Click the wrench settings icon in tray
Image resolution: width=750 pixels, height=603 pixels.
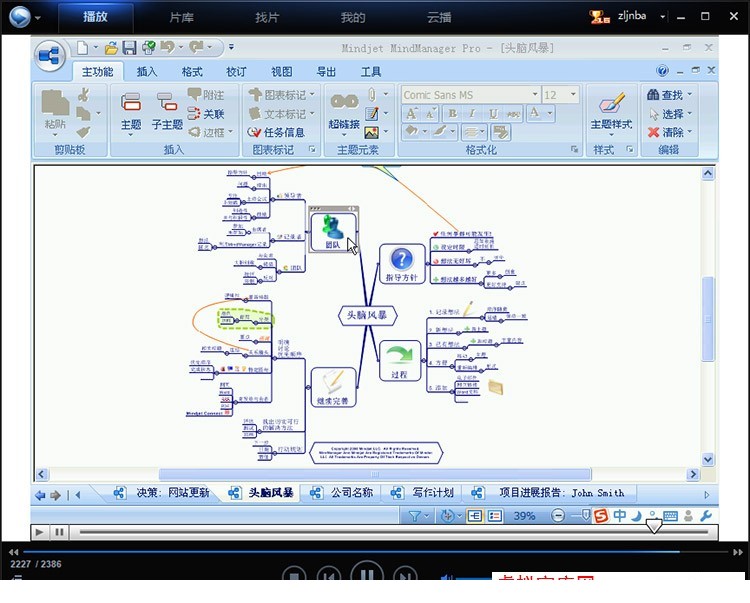706,515
